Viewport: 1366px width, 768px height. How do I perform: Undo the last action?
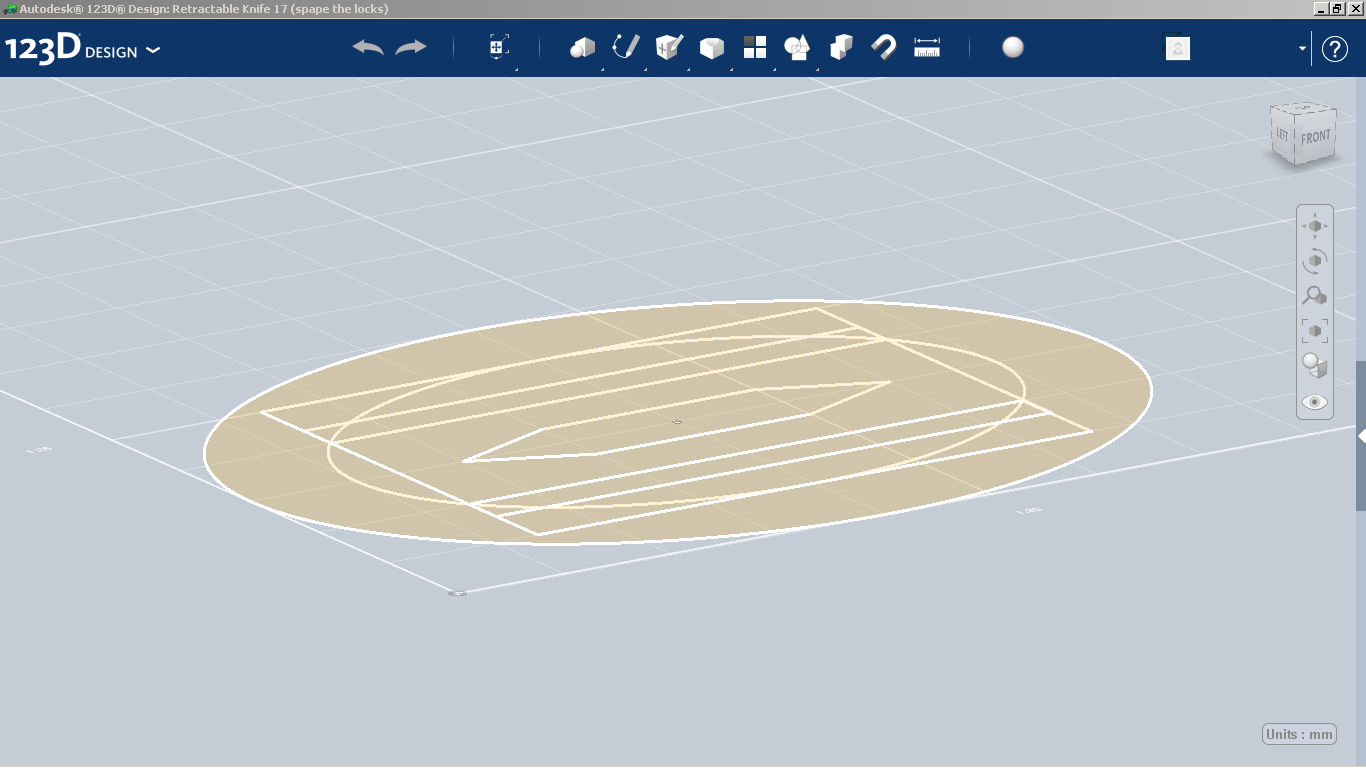point(369,46)
